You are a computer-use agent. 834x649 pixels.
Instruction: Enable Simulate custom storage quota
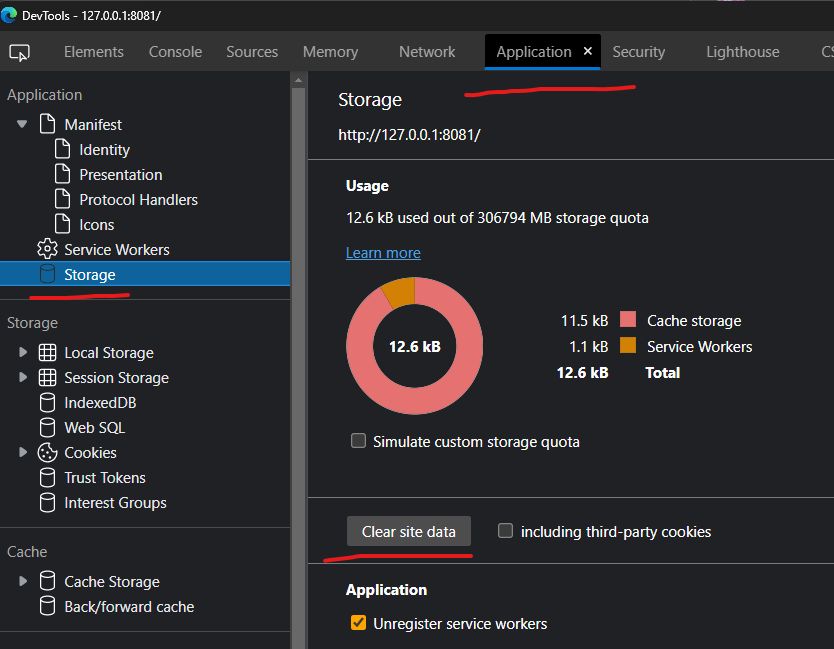[x=358, y=441]
